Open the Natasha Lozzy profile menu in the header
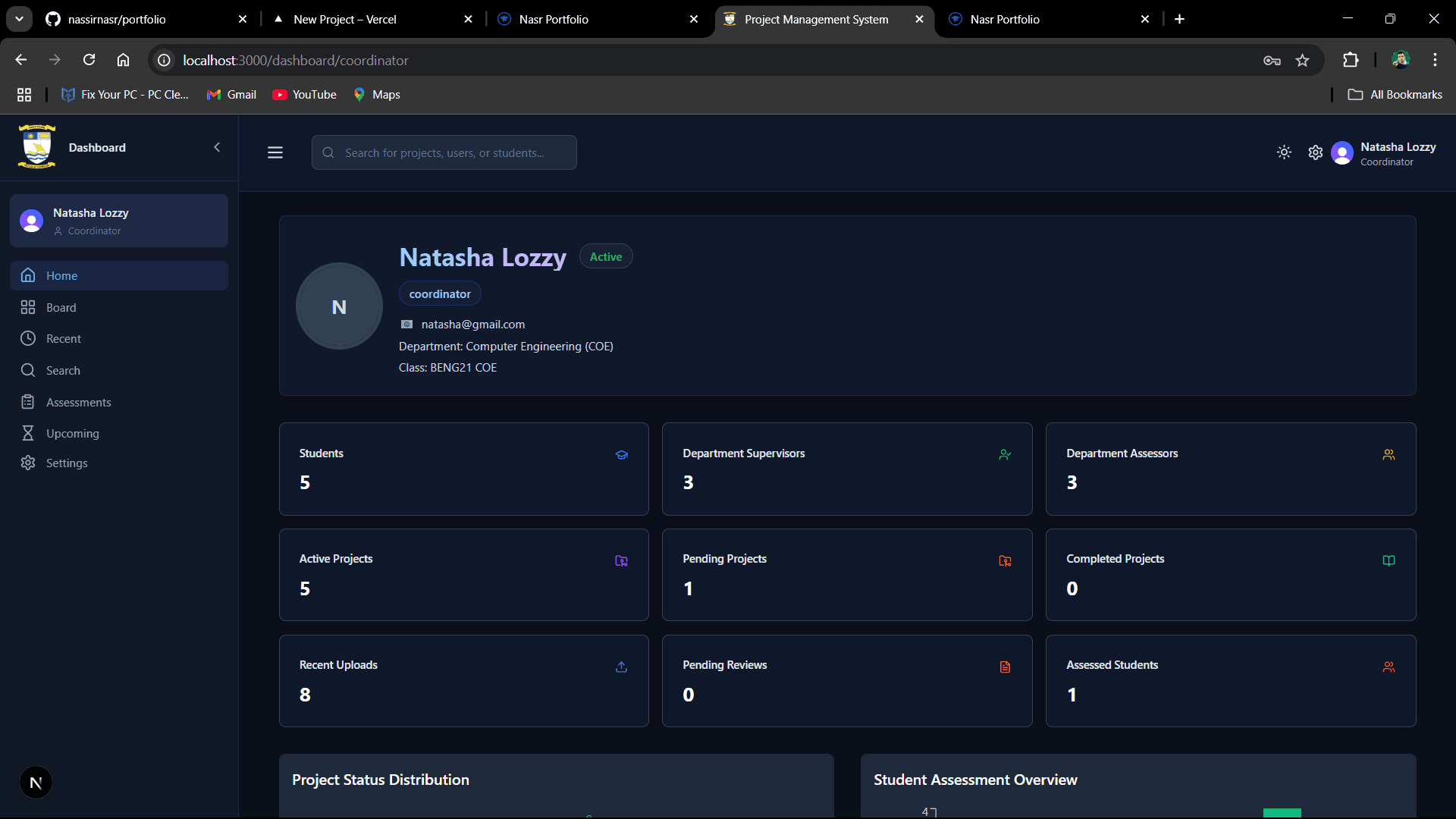1456x819 pixels. (1384, 152)
